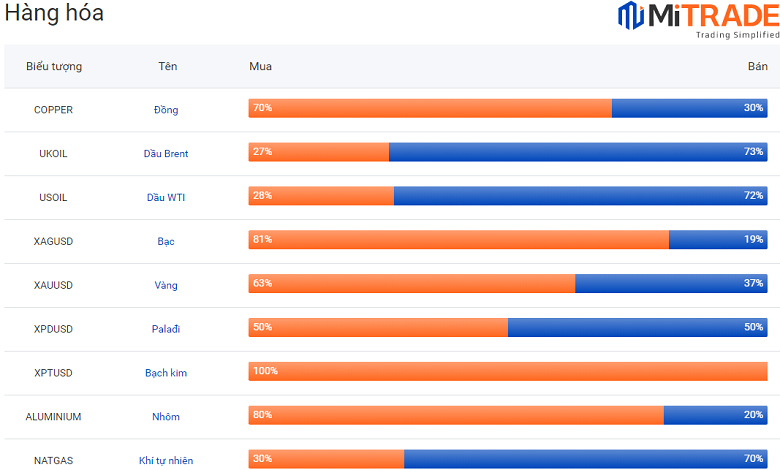
Task: Click the MiTrade logo icon
Action: tap(630, 17)
